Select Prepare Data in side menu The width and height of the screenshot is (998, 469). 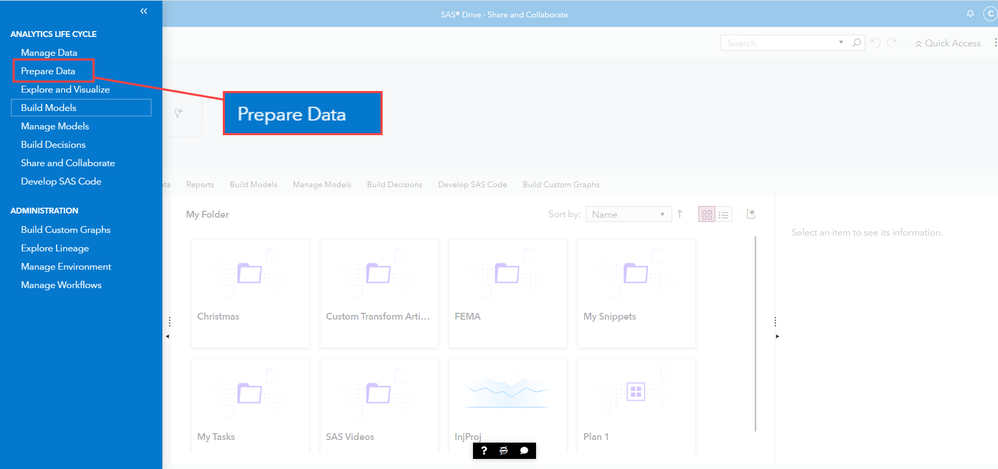tap(48, 71)
